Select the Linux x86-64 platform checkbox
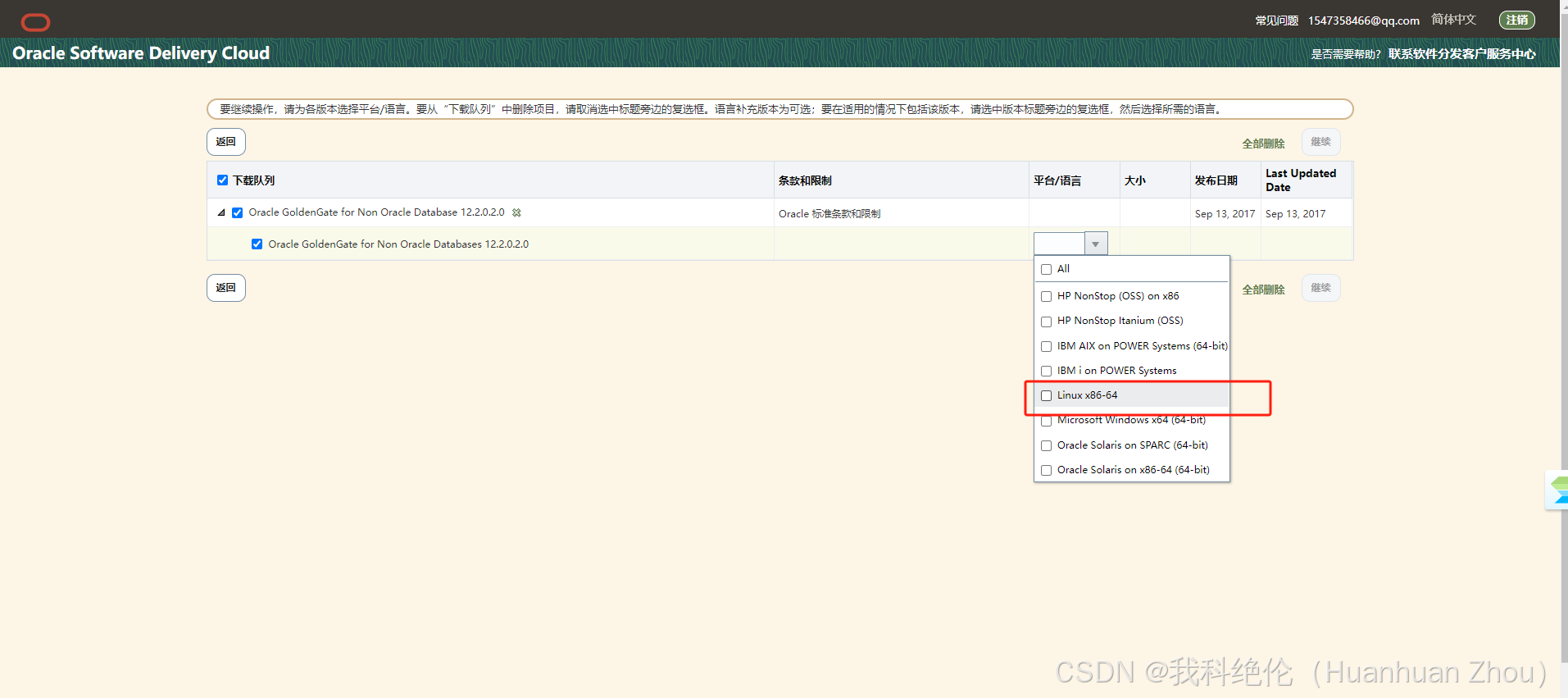Screen dimensions: 1568x698 (x=1046, y=395)
